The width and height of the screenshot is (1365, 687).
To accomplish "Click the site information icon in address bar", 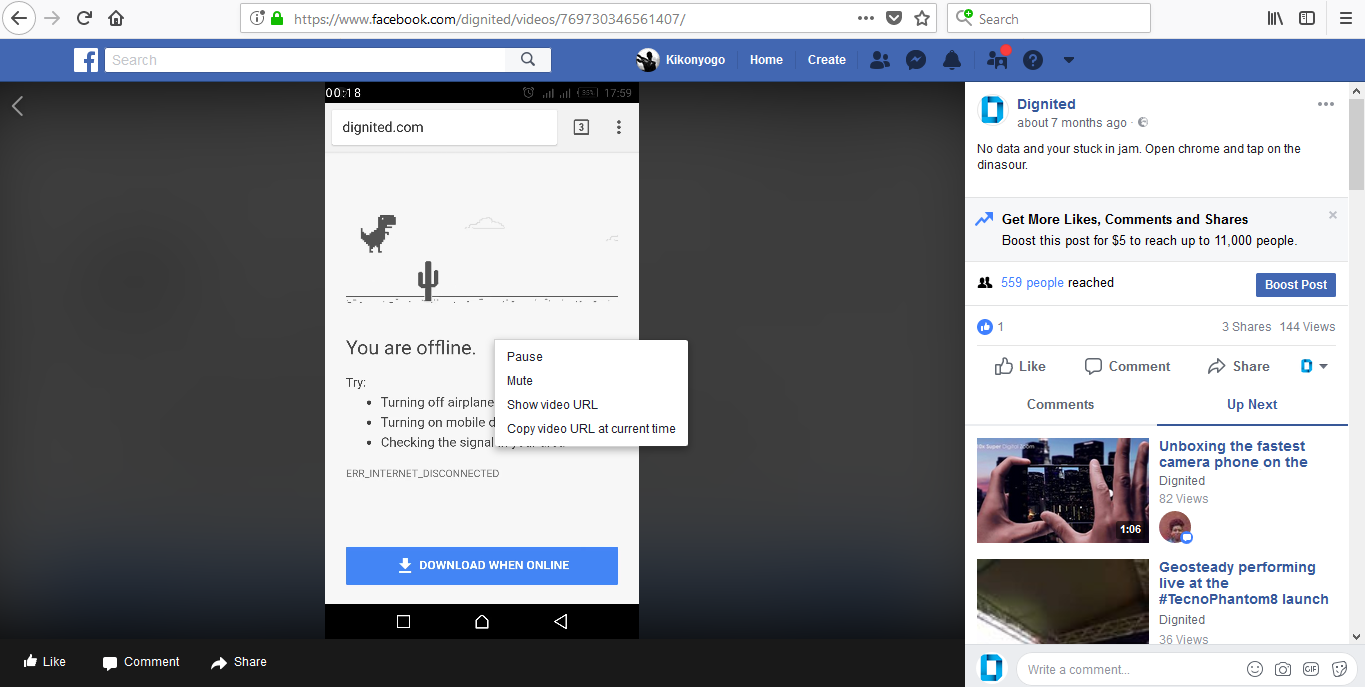I will click(256, 18).
